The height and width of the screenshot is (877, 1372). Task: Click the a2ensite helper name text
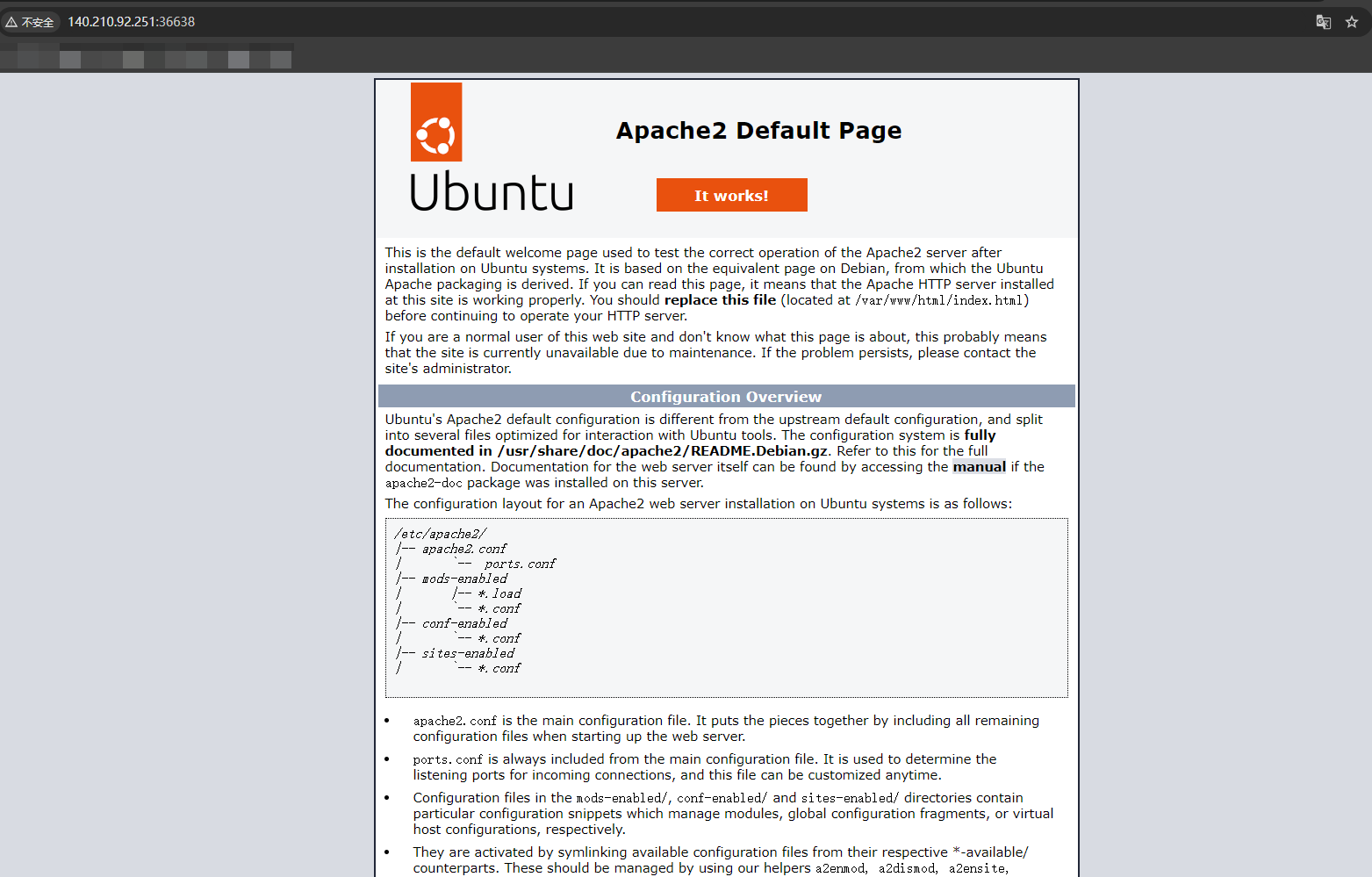click(x=977, y=868)
